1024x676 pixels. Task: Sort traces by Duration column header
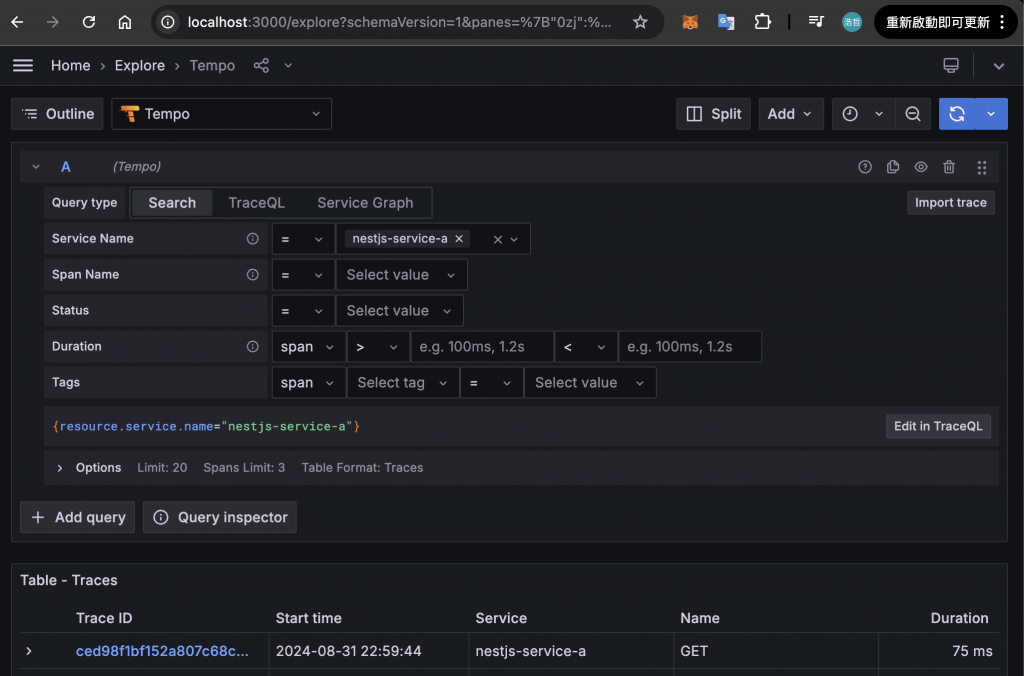[959, 618]
